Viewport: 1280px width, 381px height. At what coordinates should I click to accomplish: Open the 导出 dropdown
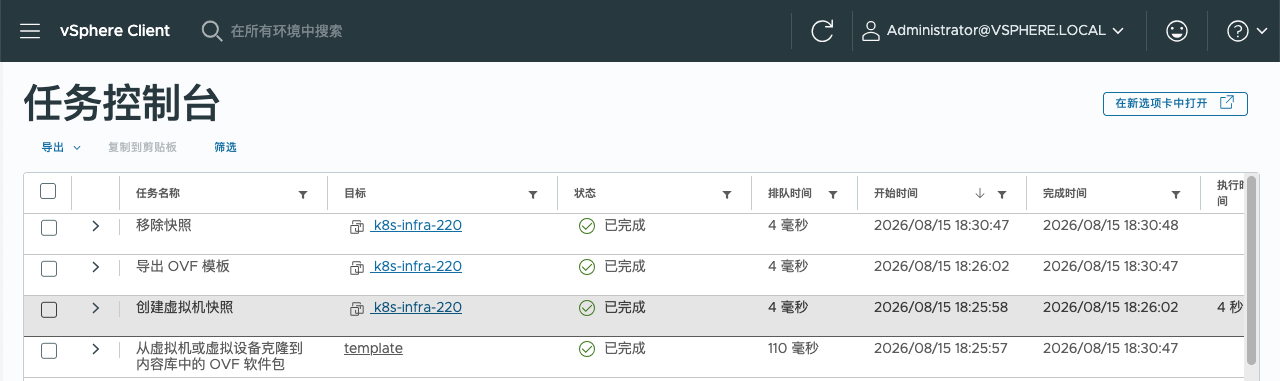[x=60, y=147]
